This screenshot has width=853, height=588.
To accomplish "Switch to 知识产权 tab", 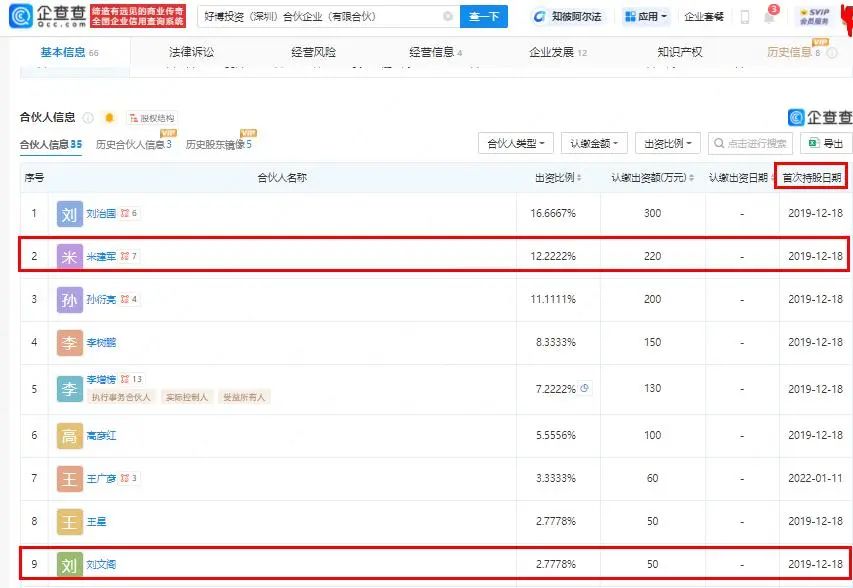I will (x=679, y=52).
